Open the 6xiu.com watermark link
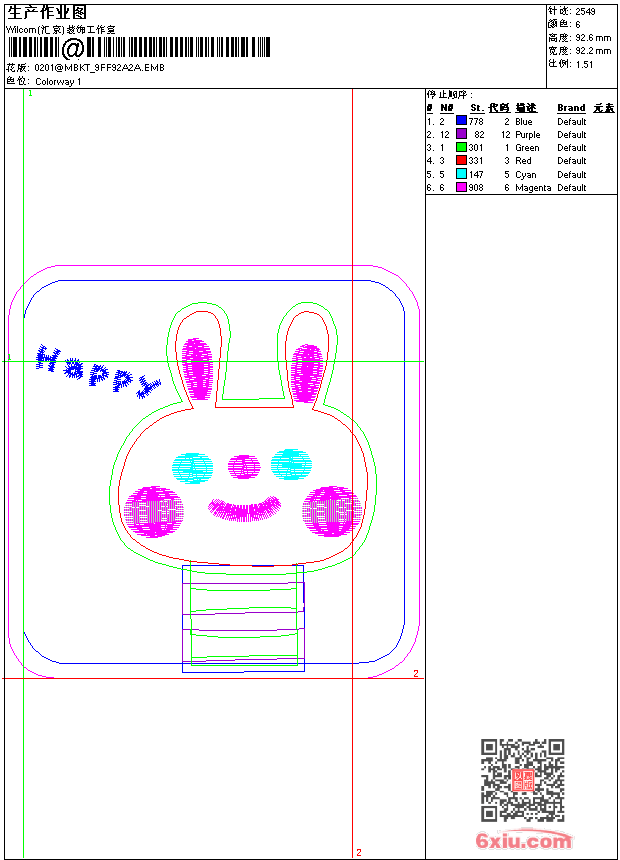The image size is (620, 860). click(x=523, y=841)
